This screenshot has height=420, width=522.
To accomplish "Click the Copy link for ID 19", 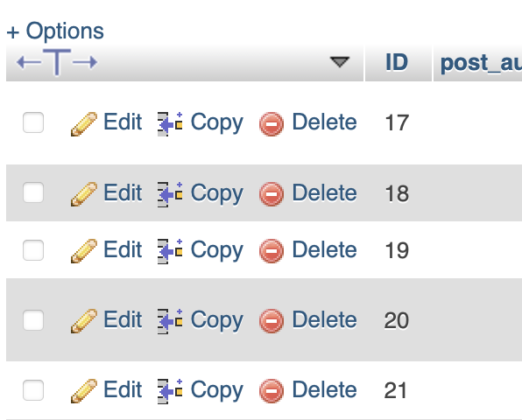I will tap(217, 251).
